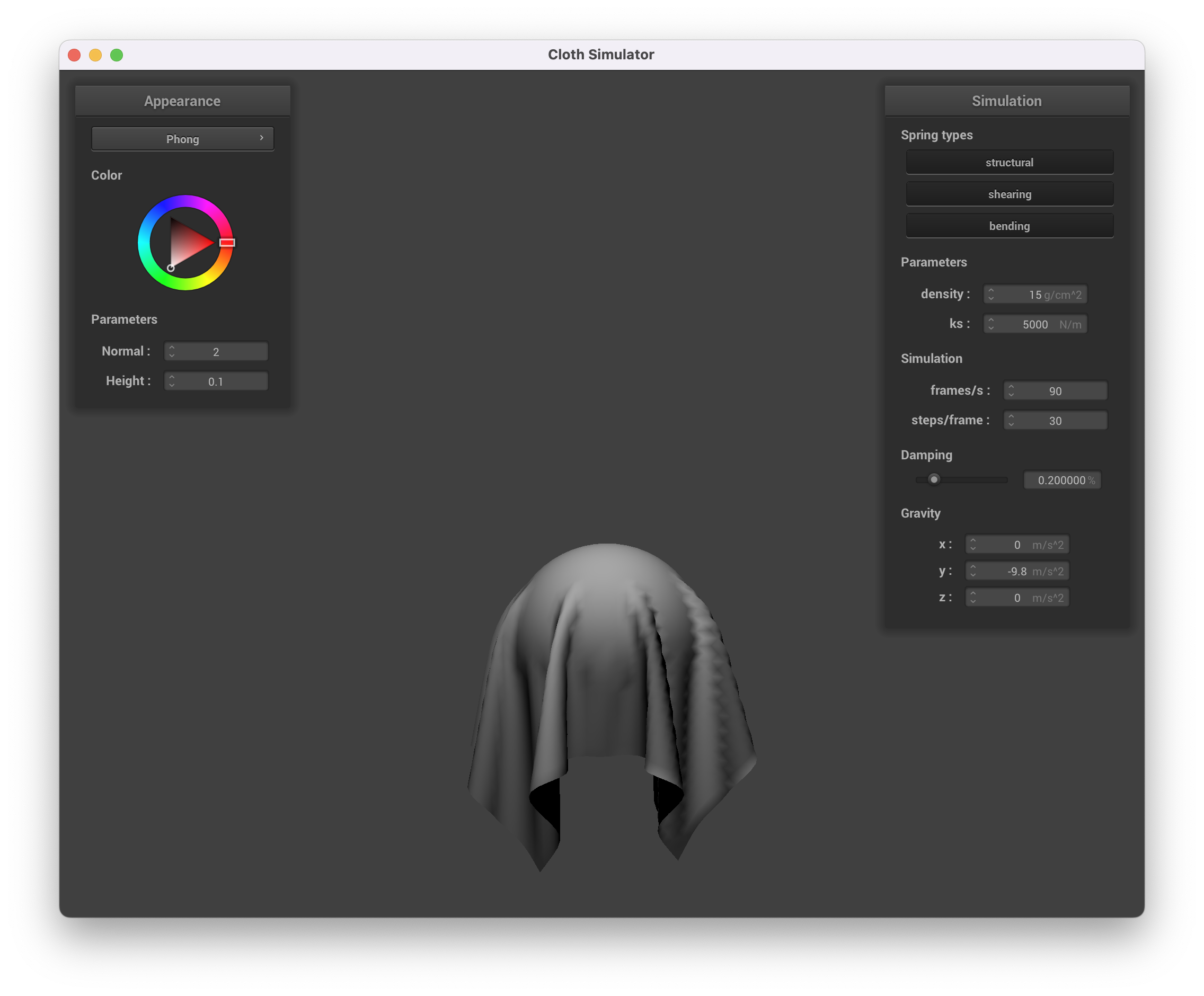Minimize the Cloth Simulator window
1204x996 pixels.
(x=95, y=55)
